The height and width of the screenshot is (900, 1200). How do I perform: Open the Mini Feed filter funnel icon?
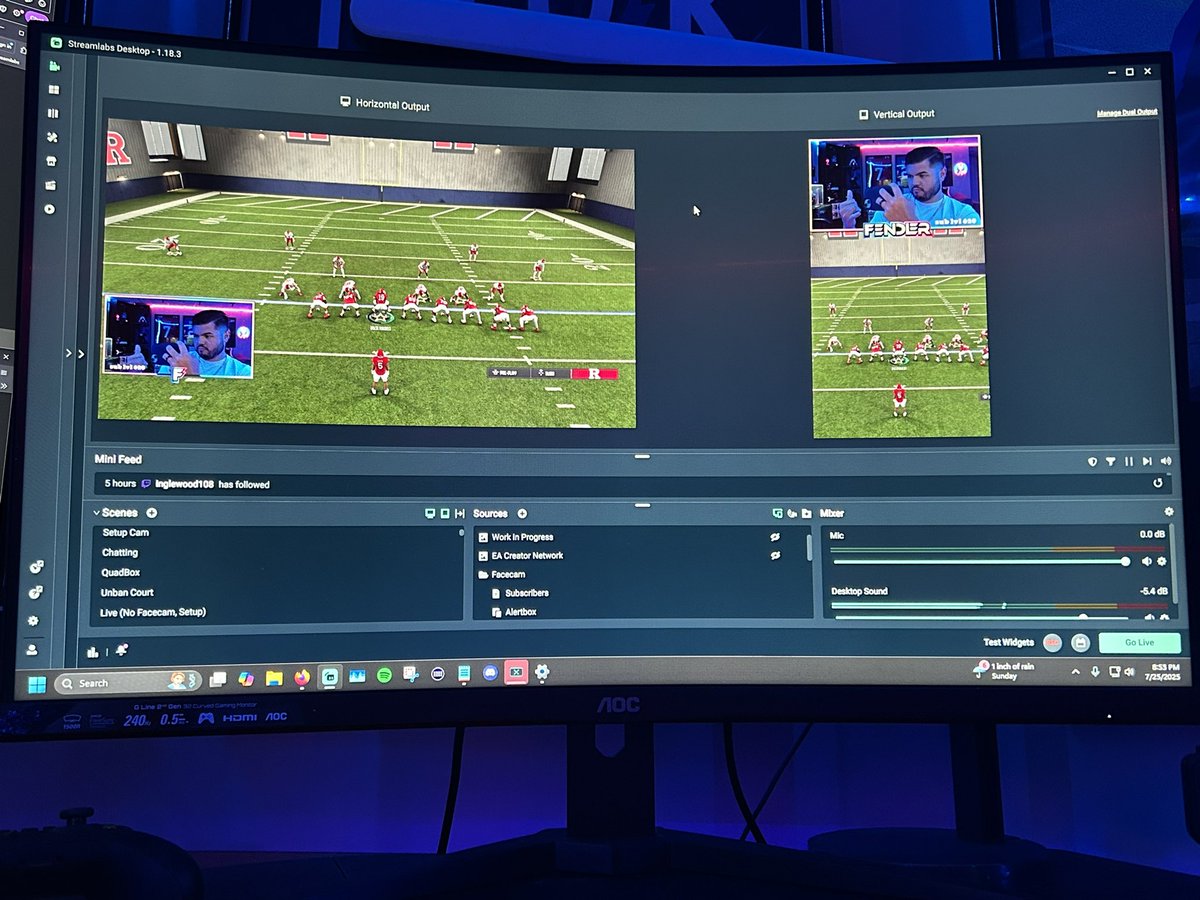point(1110,461)
